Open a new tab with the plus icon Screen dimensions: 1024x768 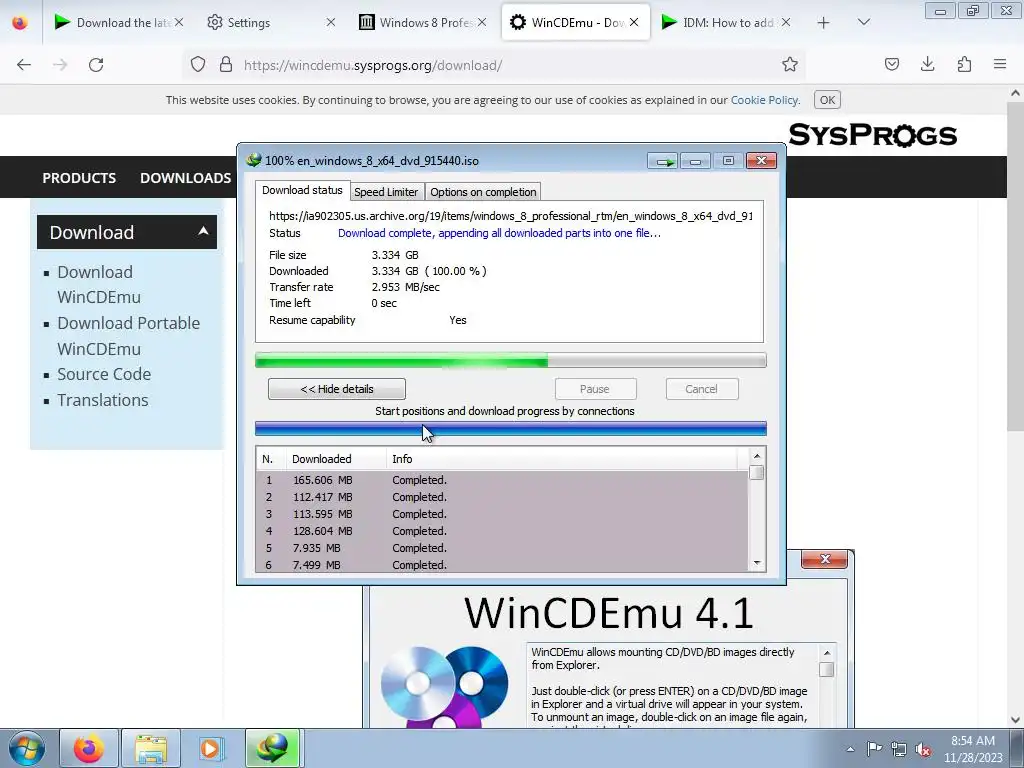824,23
